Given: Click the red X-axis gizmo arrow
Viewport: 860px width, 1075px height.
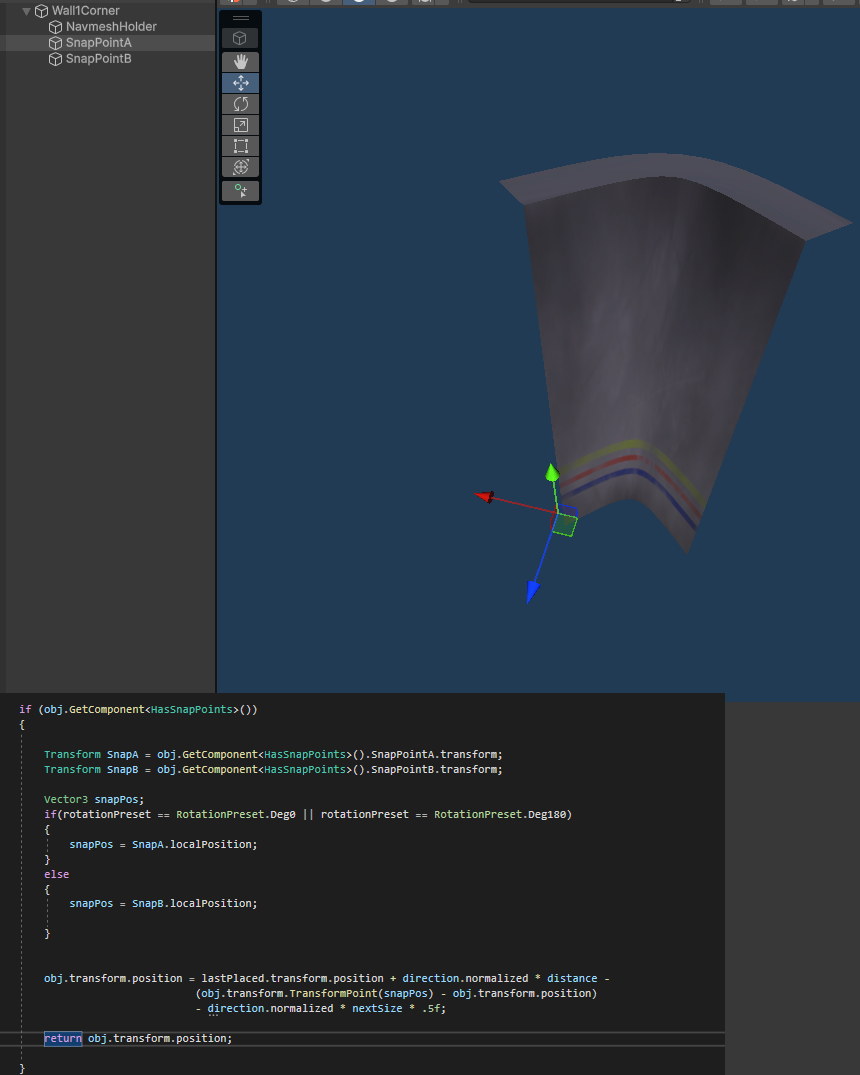Looking at the screenshot, I should (x=486, y=496).
